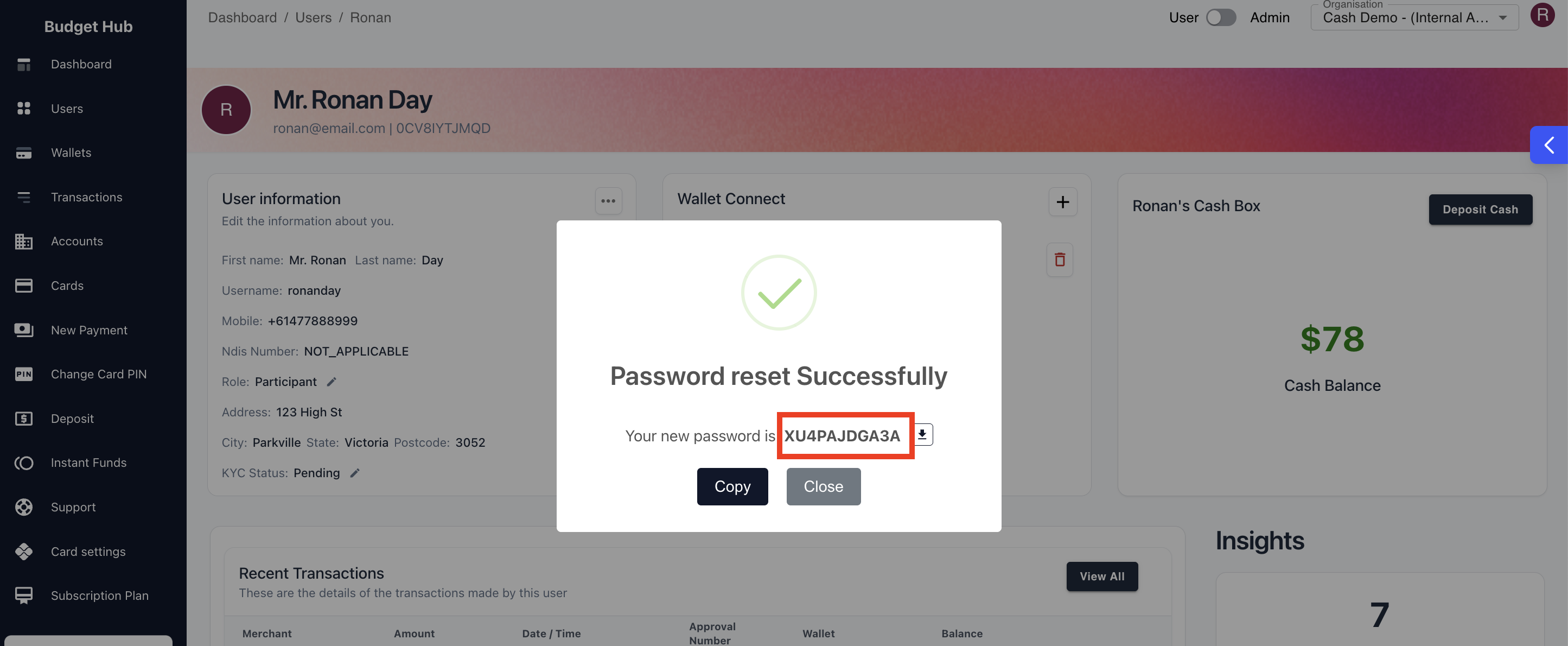Go to Wallets in the sidebar
The height and width of the screenshot is (646, 1568).
click(71, 152)
